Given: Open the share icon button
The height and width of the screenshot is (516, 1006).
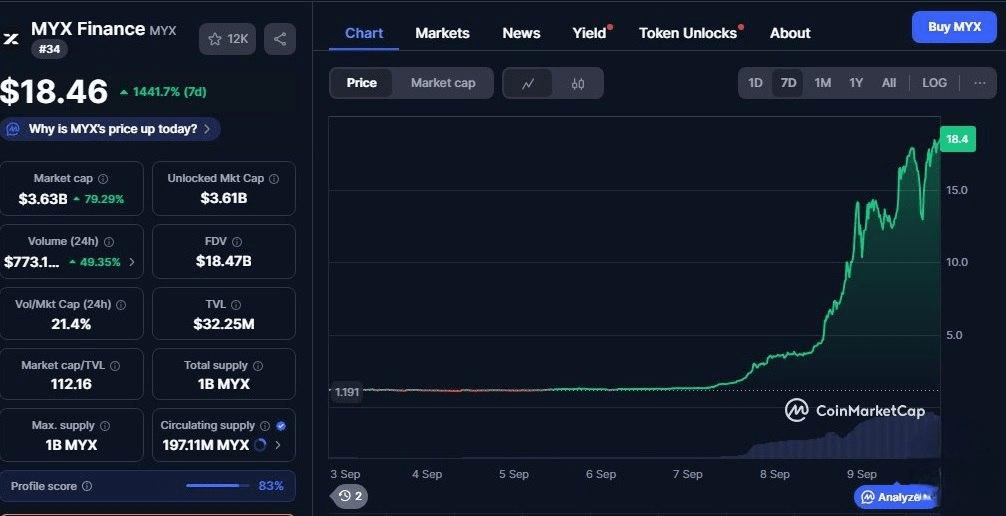Looking at the screenshot, I should (280, 39).
